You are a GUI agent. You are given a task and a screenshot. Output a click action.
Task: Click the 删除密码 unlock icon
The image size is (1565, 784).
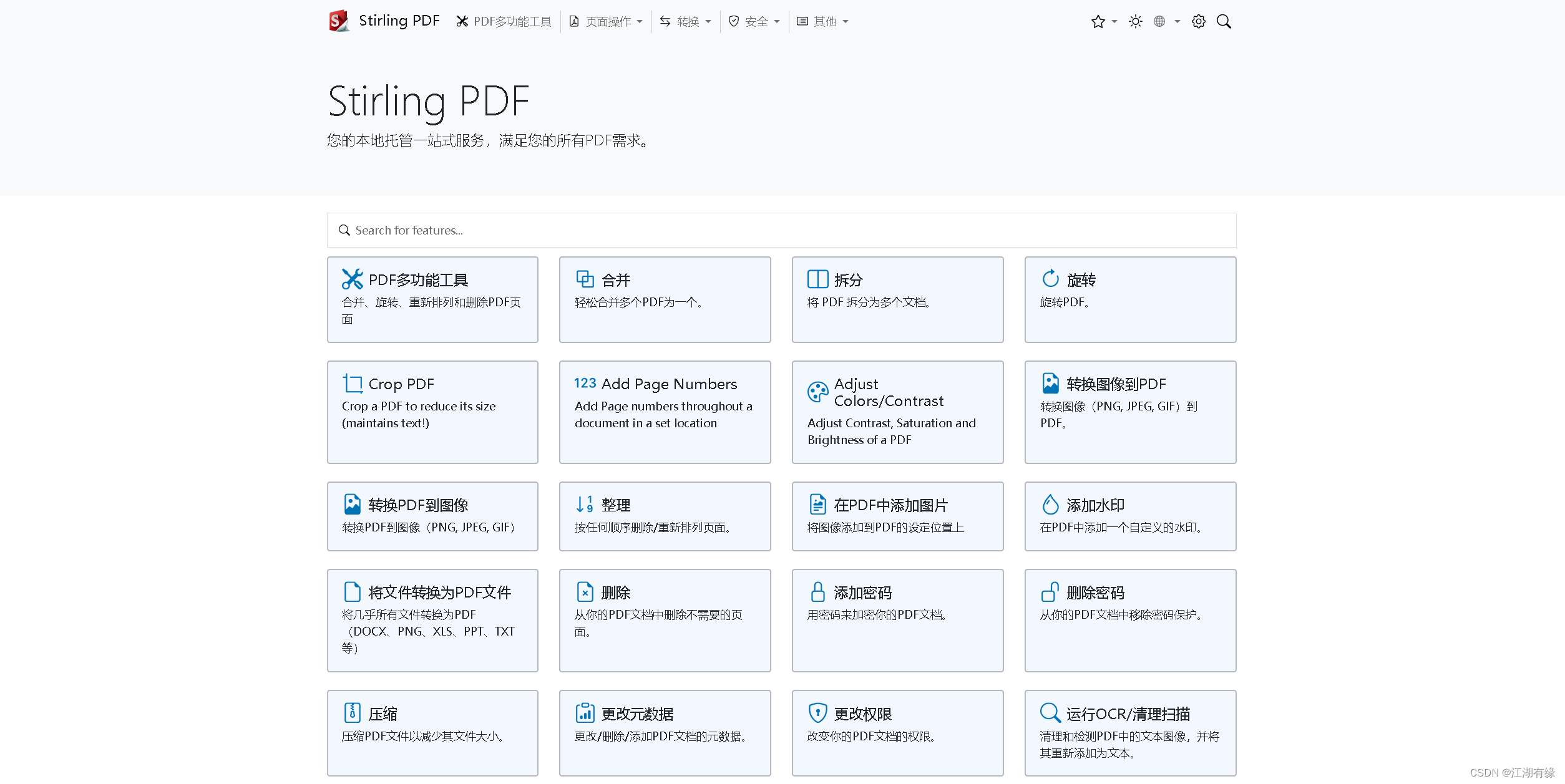tap(1051, 591)
